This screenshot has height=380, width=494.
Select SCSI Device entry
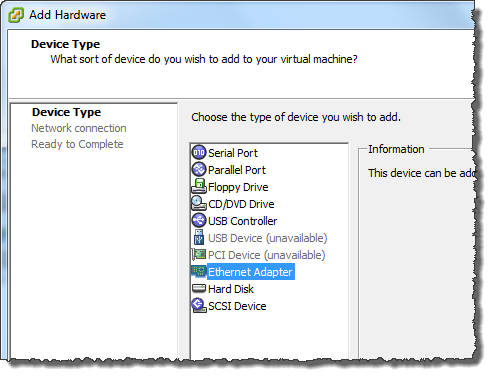point(237,306)
